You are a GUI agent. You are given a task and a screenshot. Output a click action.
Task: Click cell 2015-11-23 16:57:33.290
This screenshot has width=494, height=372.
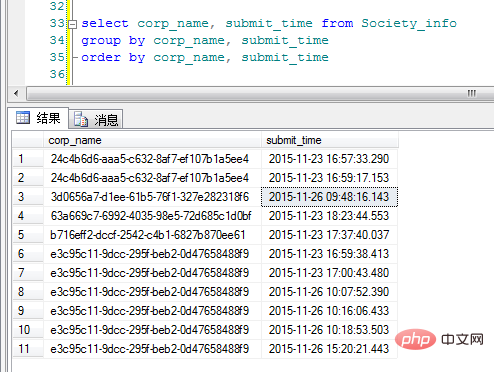coord(330,159)
